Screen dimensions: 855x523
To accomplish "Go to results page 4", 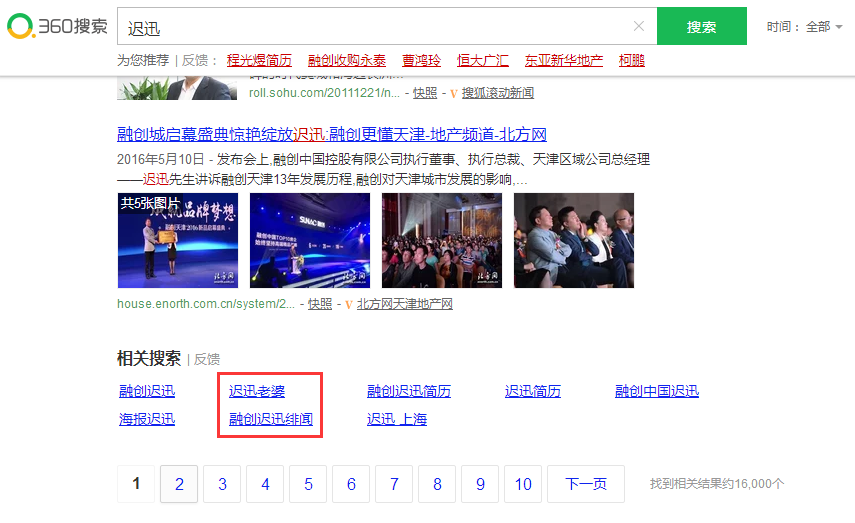I will coord(265,484).
